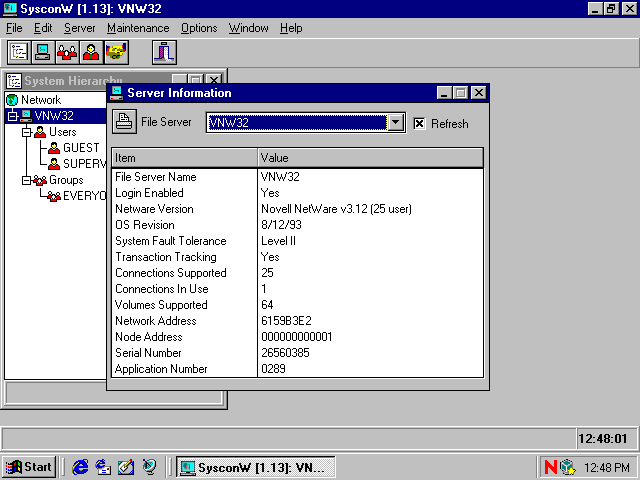Image resolution: width=640 pixels, height=480 pixels.
Task: Click the Value column header
Action: 371,158
